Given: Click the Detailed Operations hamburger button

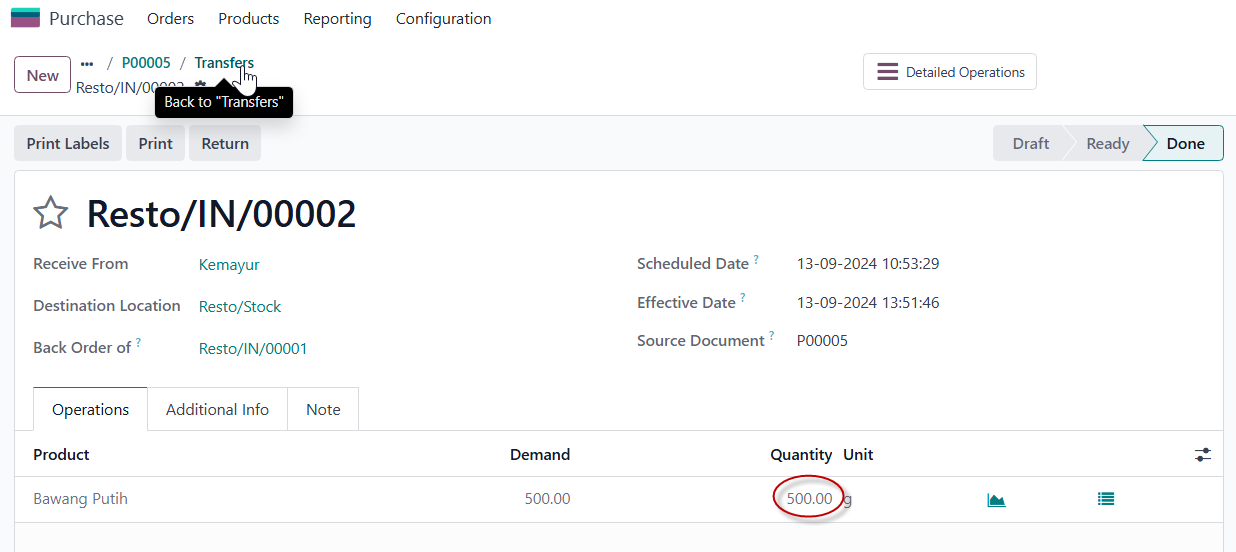Looking at the screenshot, I should pos(950,72).
